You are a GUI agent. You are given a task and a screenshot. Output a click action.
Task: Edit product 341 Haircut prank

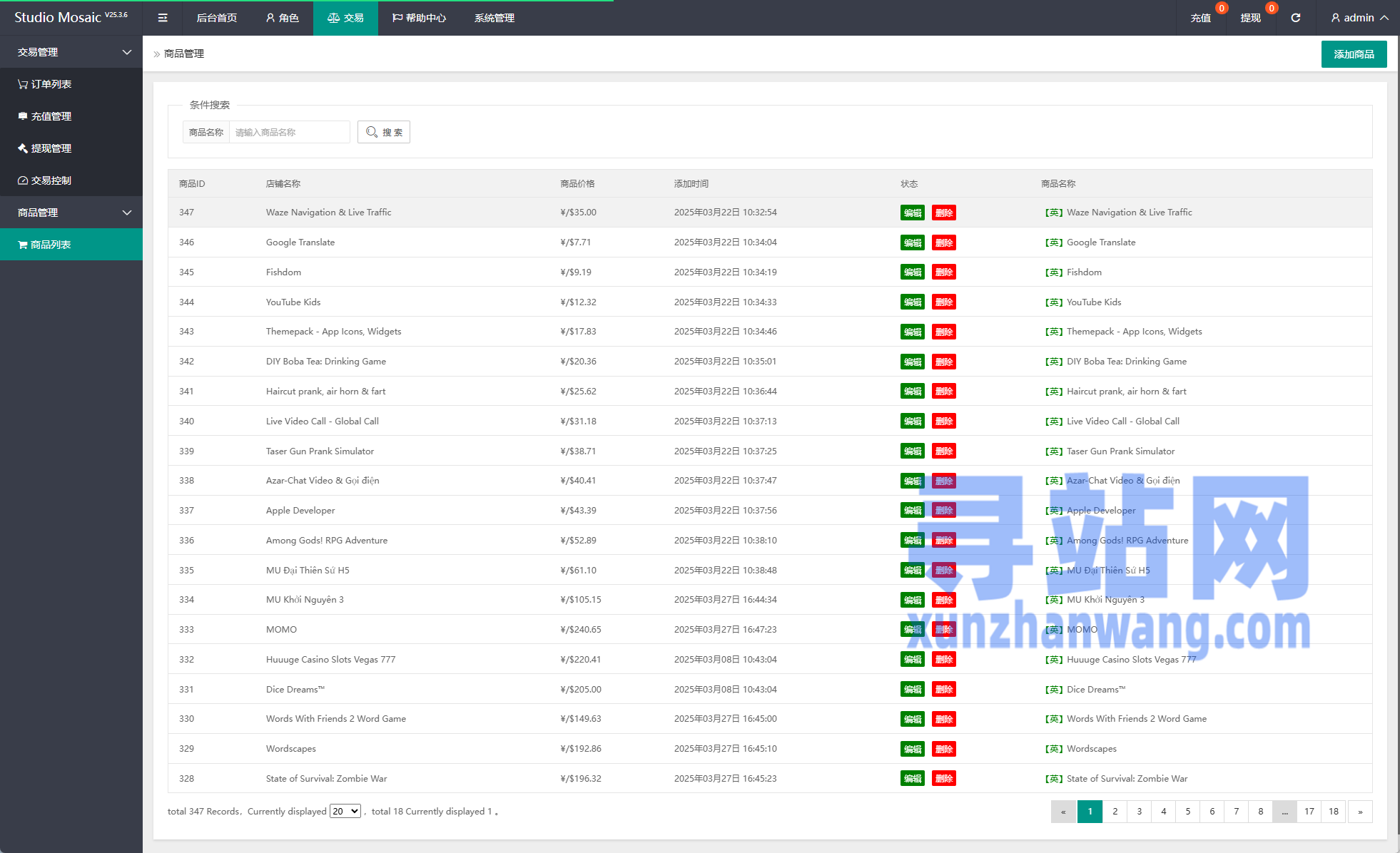coord(913,392)
